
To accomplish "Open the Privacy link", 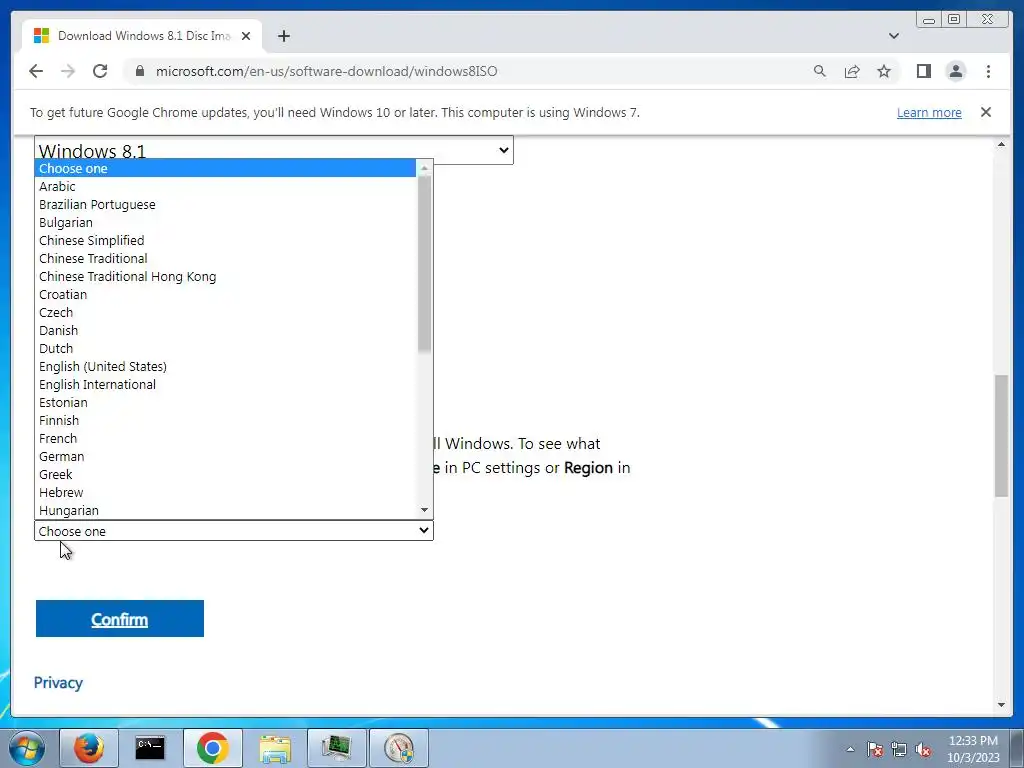I will 58,682.
